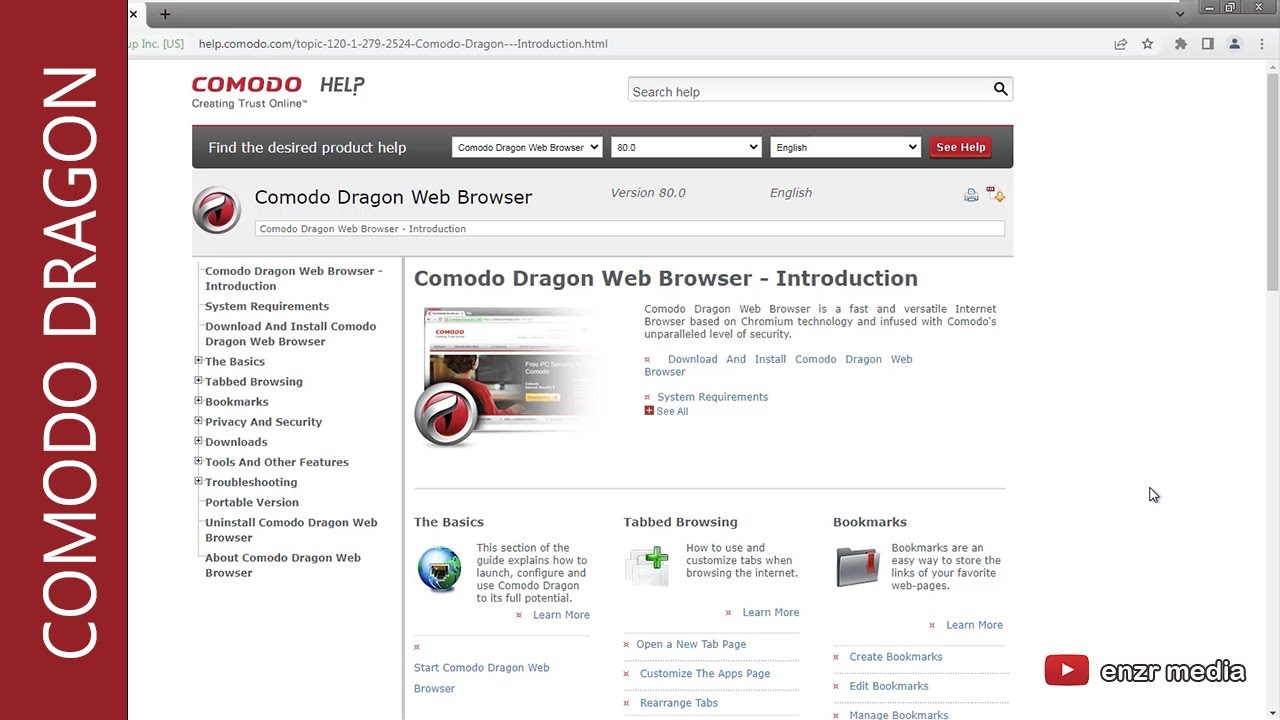This screenshot has width=1280, height=720.
Task: Open sidebar link Comodo Dragon Web Browser - Introduction
Action: [x=293, y=278]
